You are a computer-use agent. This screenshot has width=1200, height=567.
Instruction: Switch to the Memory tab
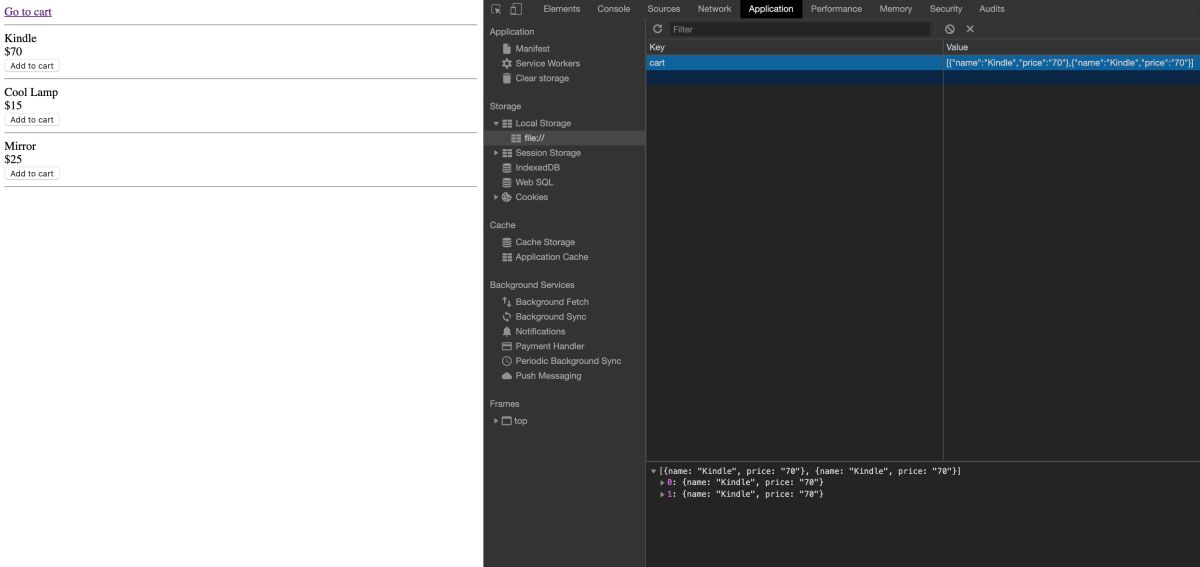click(896, 9)
